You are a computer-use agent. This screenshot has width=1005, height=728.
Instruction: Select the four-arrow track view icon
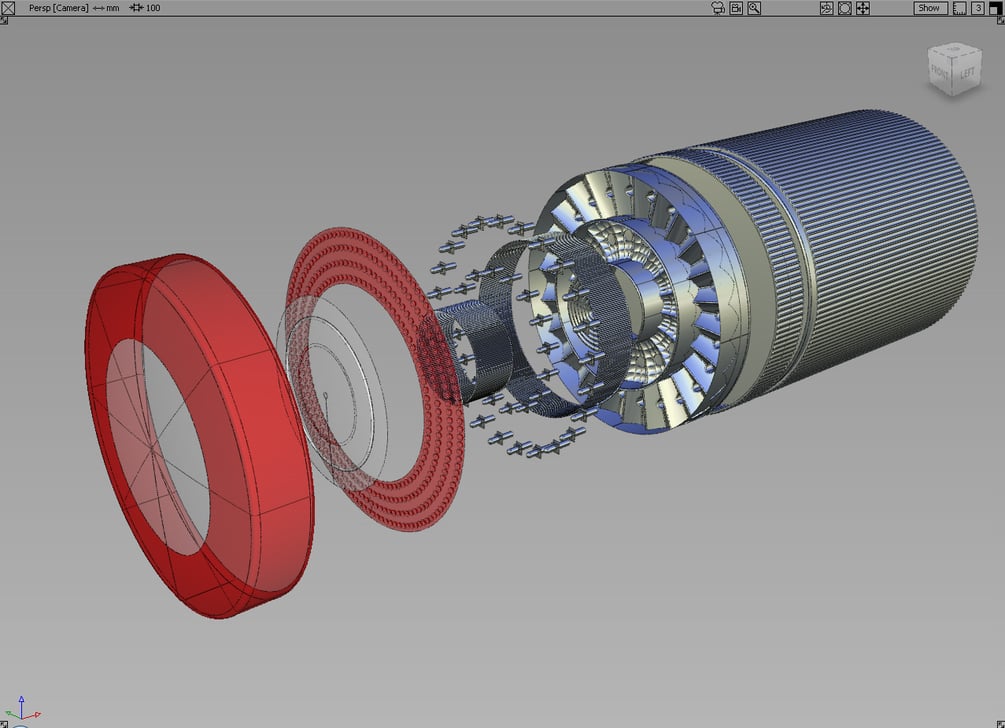863,8
